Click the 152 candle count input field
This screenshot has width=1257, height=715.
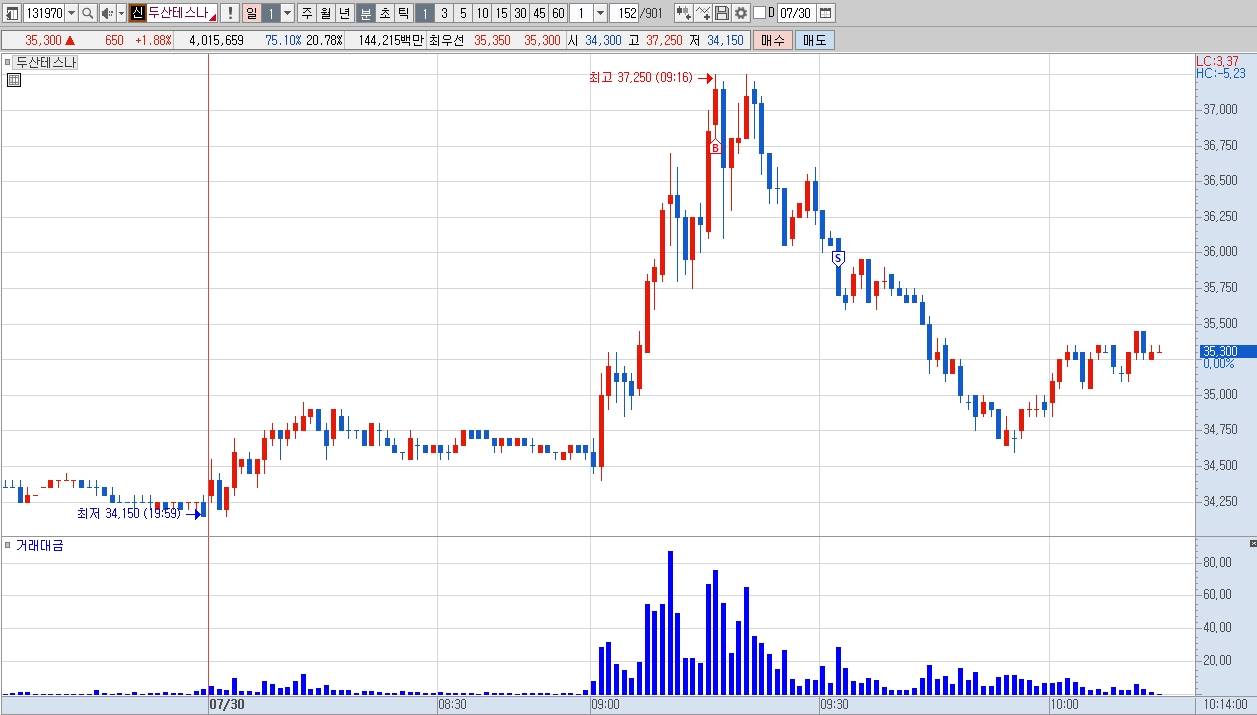point(624,13)
